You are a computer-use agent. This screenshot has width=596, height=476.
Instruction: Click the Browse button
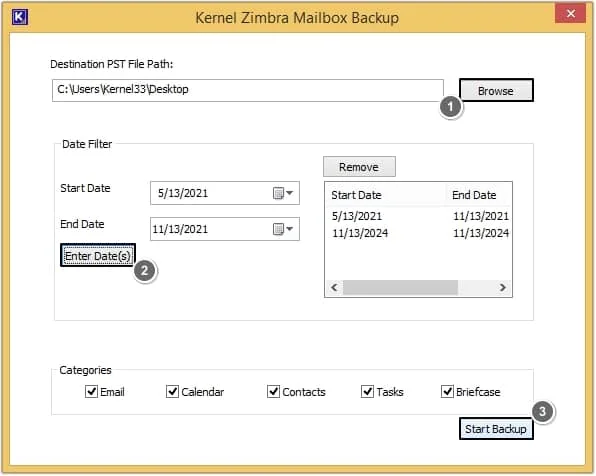point(496,91)
